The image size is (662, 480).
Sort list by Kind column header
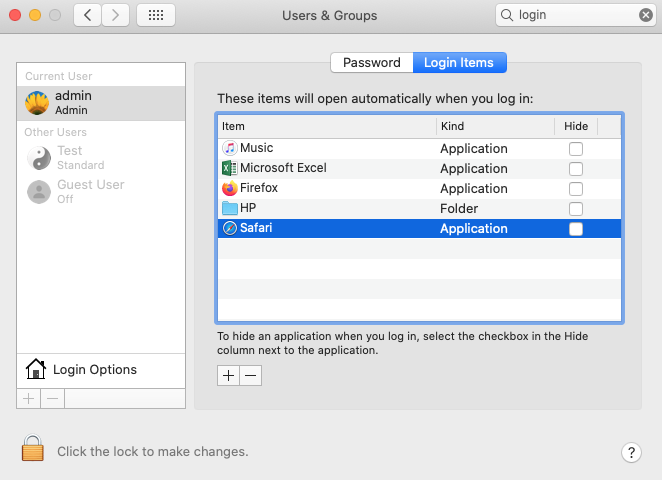(x=494, y=126)
